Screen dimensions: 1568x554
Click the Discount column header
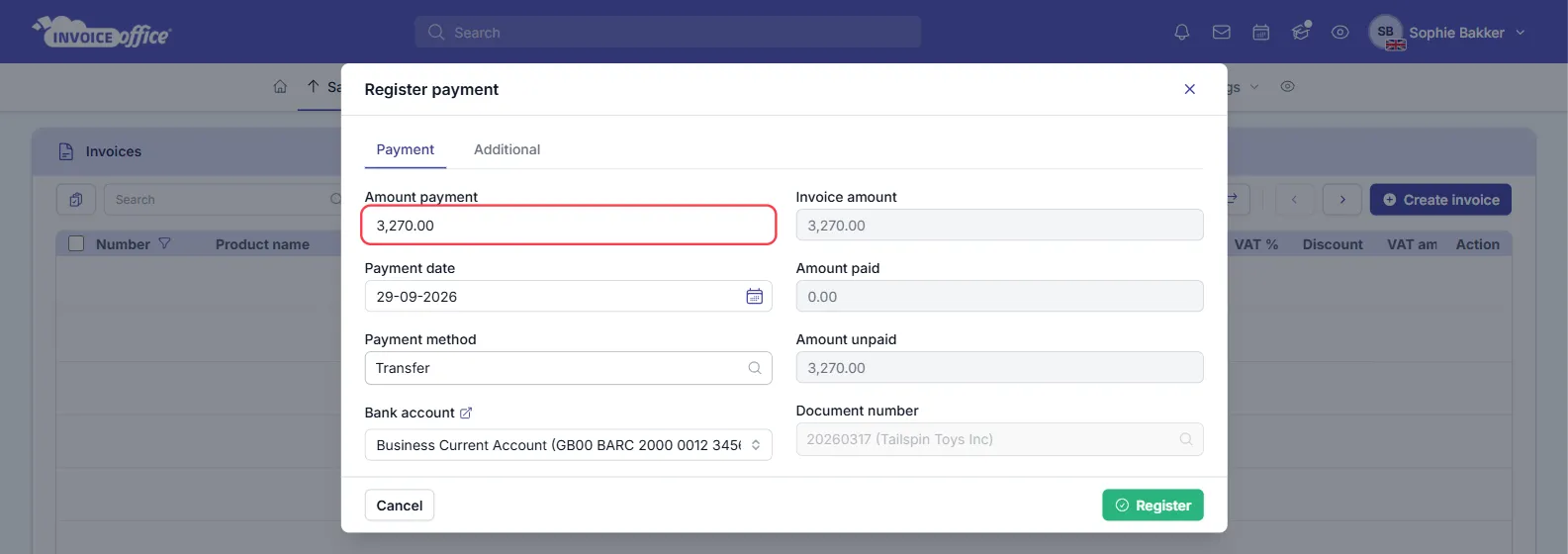[1333, 244]
